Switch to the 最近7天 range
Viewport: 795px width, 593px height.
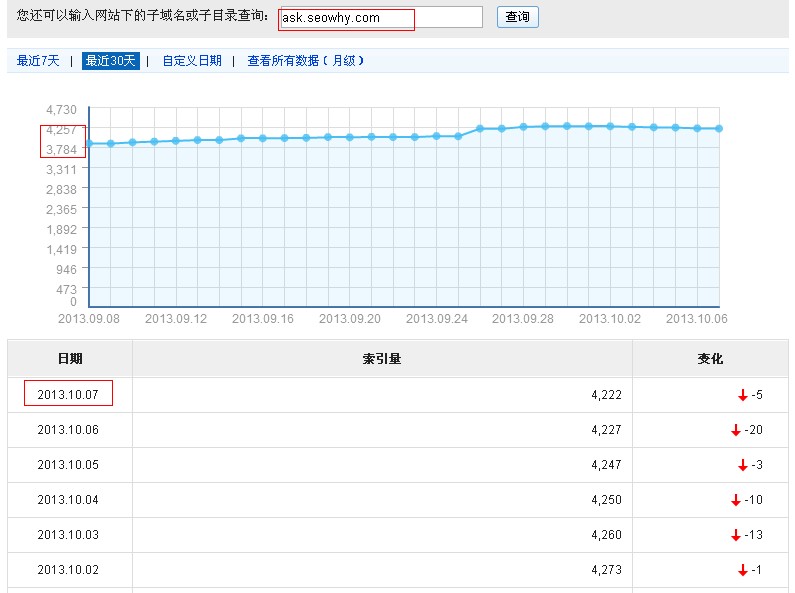pyautogui.click(x=38, y=61)
